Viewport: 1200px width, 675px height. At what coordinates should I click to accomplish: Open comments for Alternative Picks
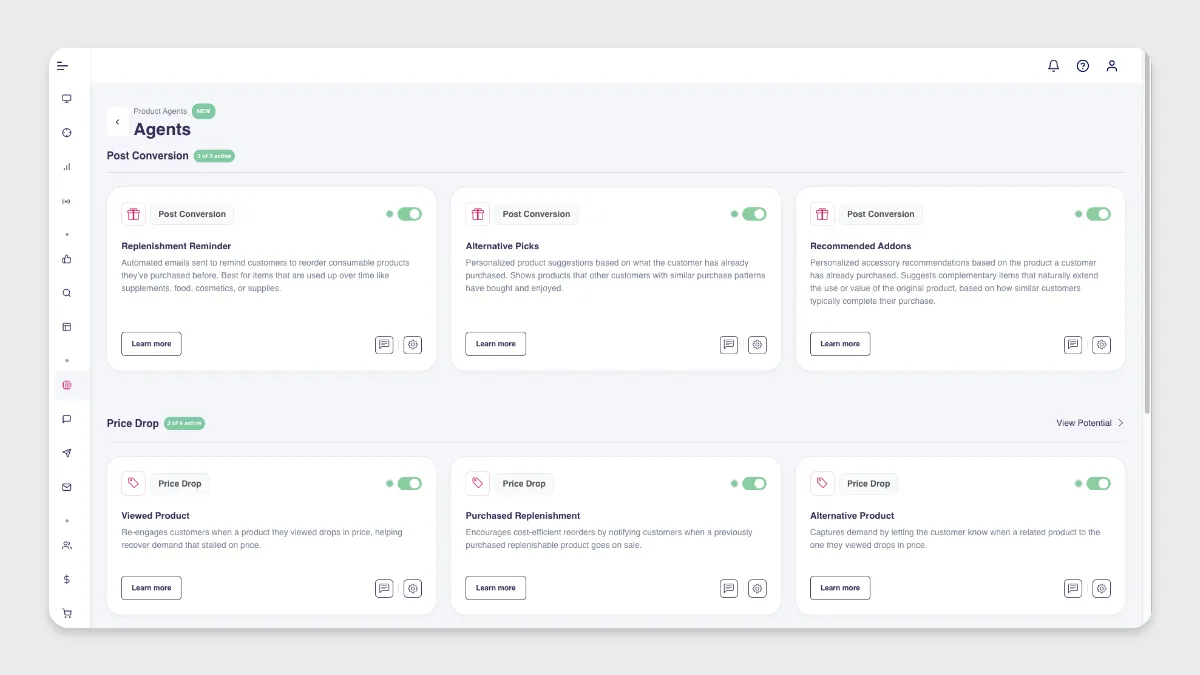pyautogui.click(x=729, y=344)
